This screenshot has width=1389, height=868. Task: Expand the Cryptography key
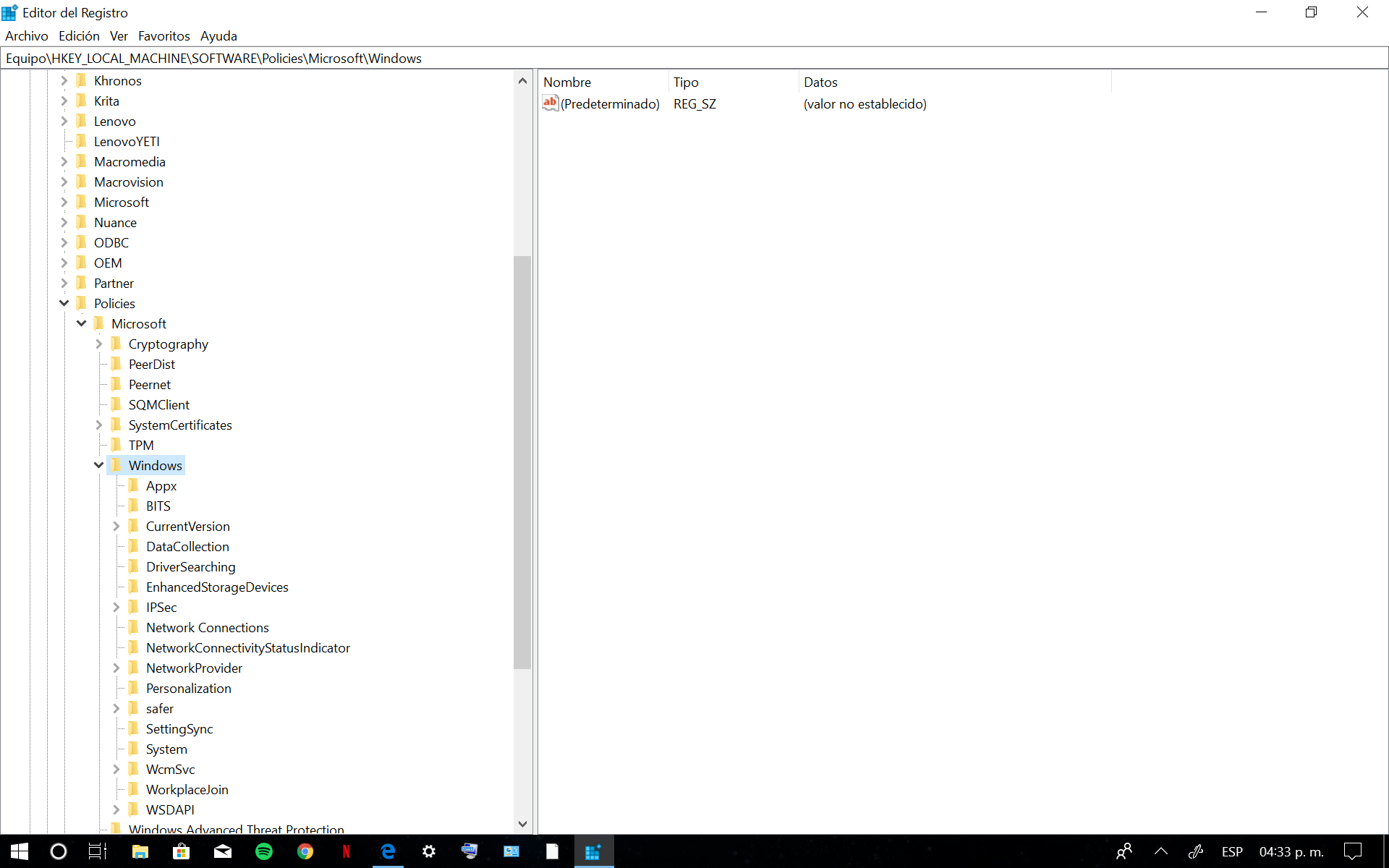tap(99, 344)
